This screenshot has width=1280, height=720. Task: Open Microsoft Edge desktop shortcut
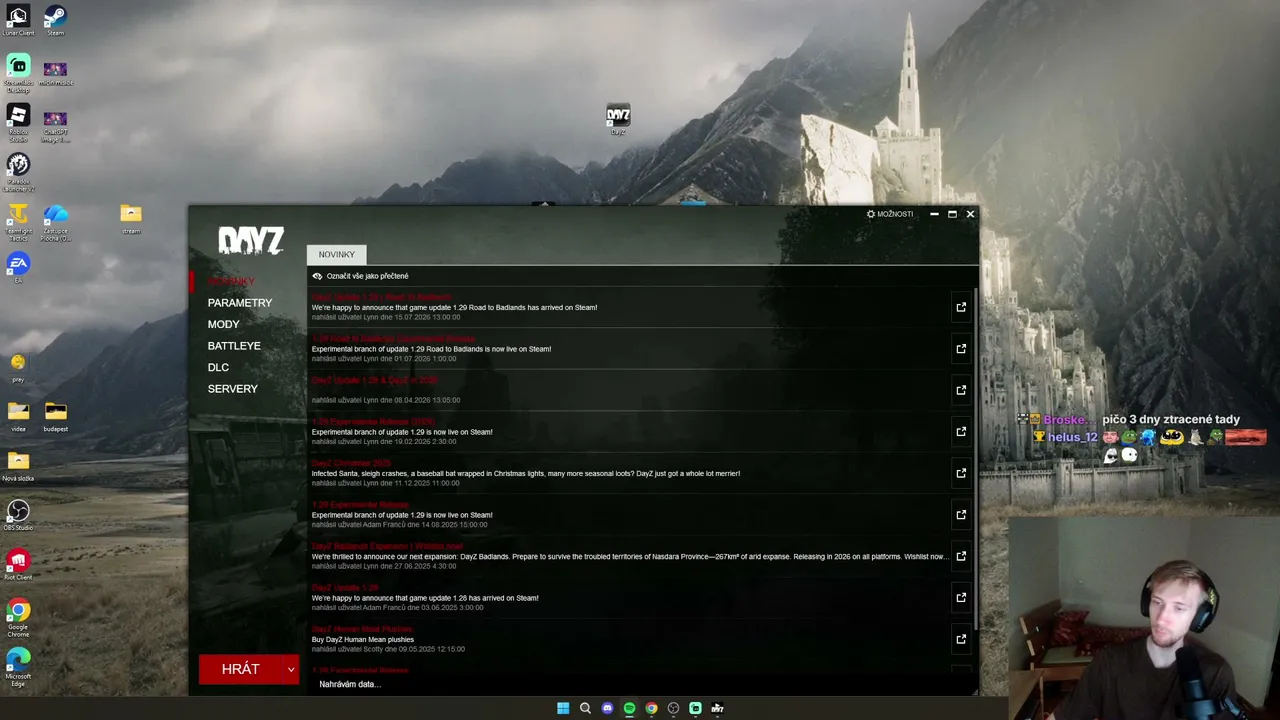(18, 667)
